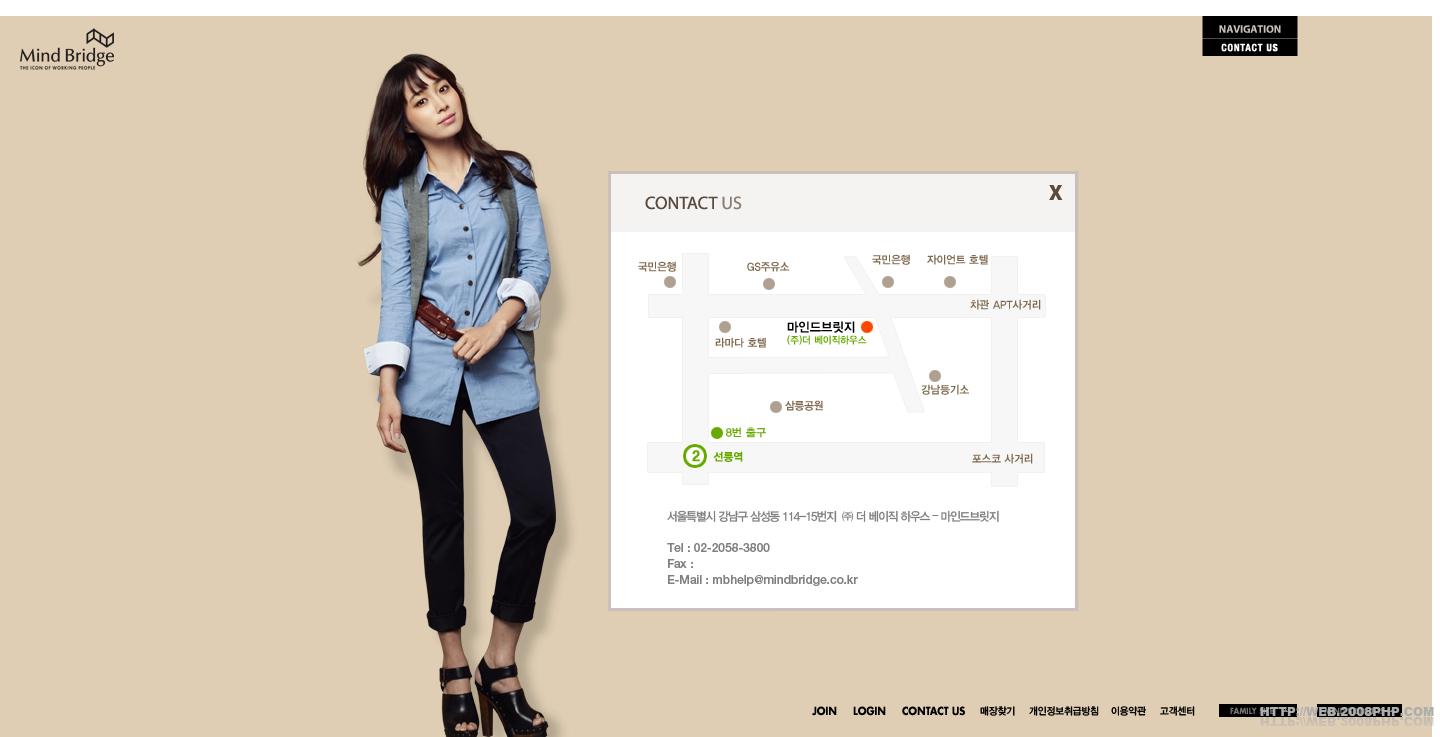Click the green line 2 subway icon
Screen dimensions: 1440x737
[695, 456]
